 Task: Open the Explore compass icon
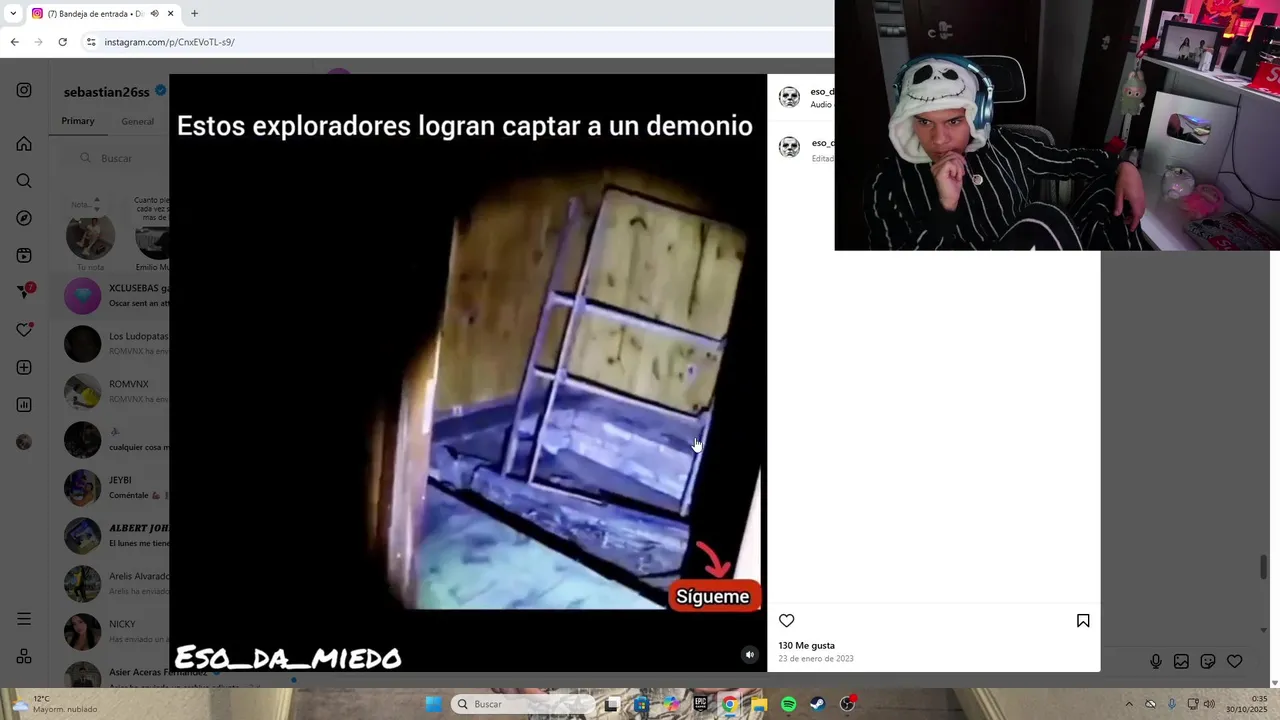tap(24, 218)
